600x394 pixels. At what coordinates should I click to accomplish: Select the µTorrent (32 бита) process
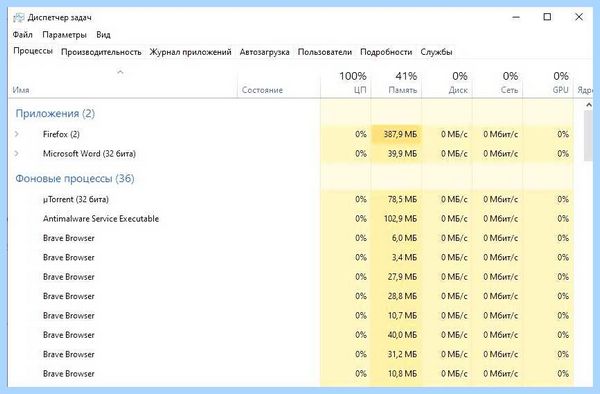click(291, 199)
